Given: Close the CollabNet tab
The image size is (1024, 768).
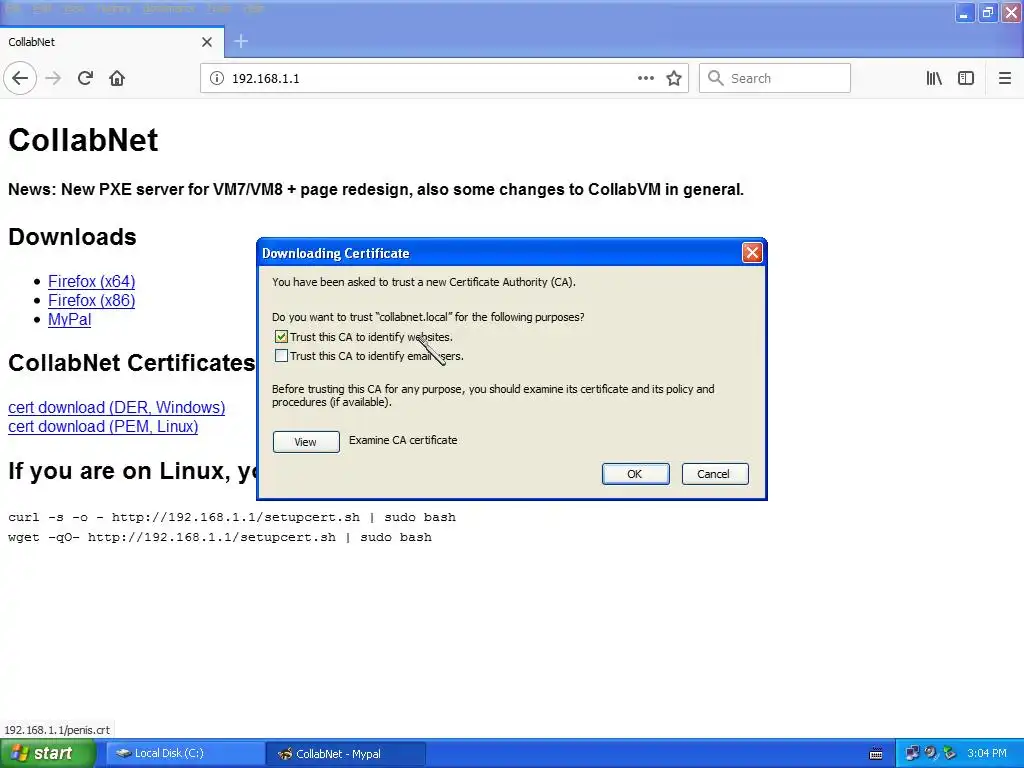Looking at the screenshot, I should click(x=207, y=42).
